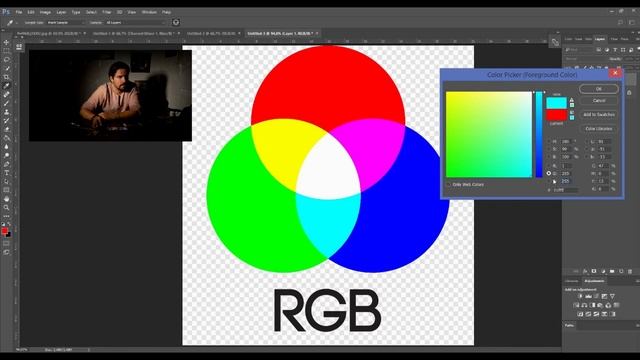Open Color Libraries button
Image resolution: width=640 pixels, height=360 pixels.
(598, 129)
